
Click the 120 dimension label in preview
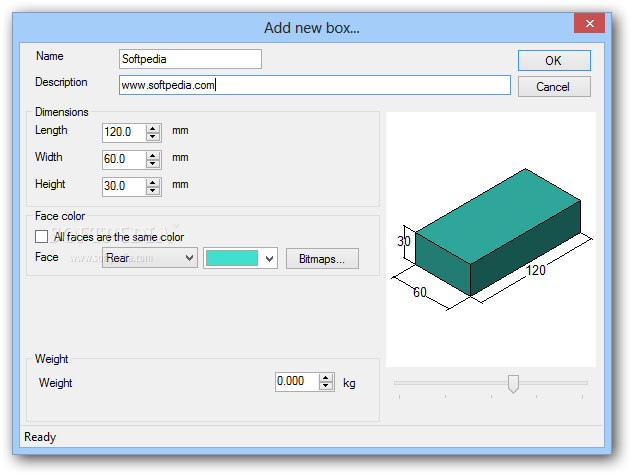coord(536,270)
